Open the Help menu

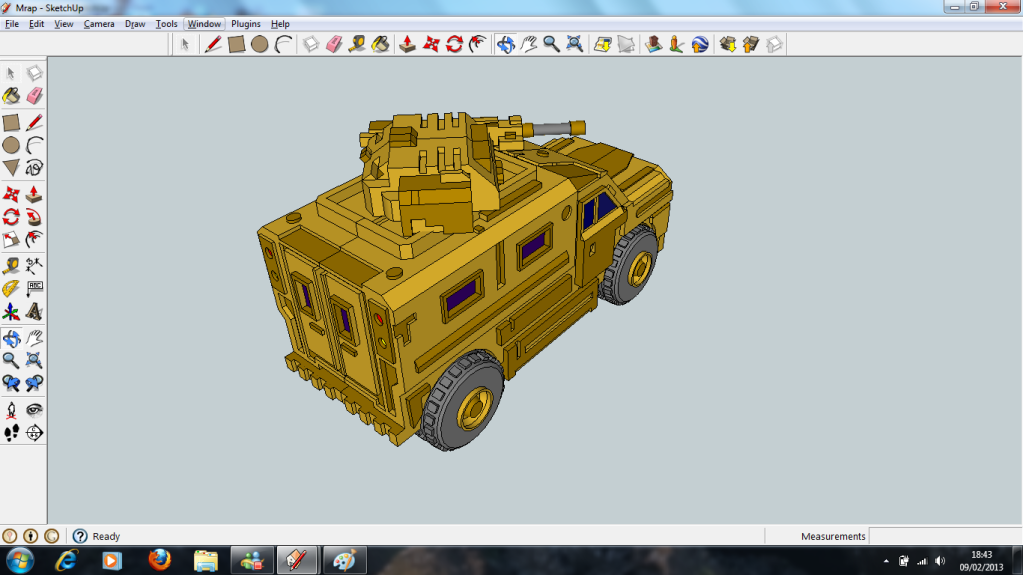[280, 23]
